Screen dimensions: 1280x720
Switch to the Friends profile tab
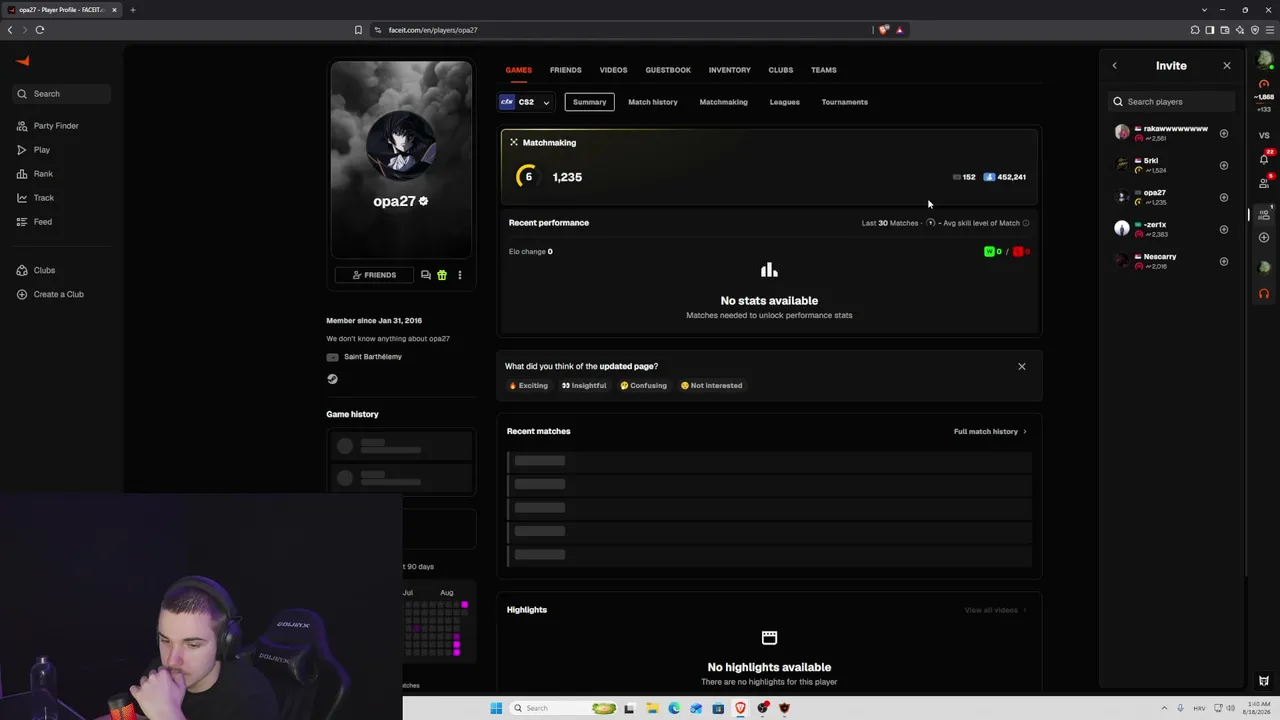click(x=565, y=70)
